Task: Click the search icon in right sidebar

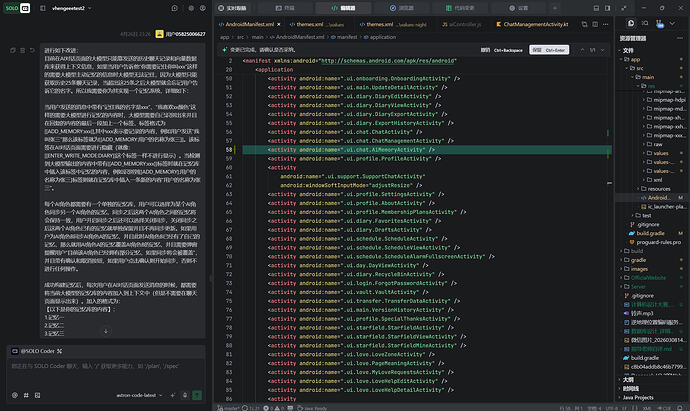Action: coord(645,23)
